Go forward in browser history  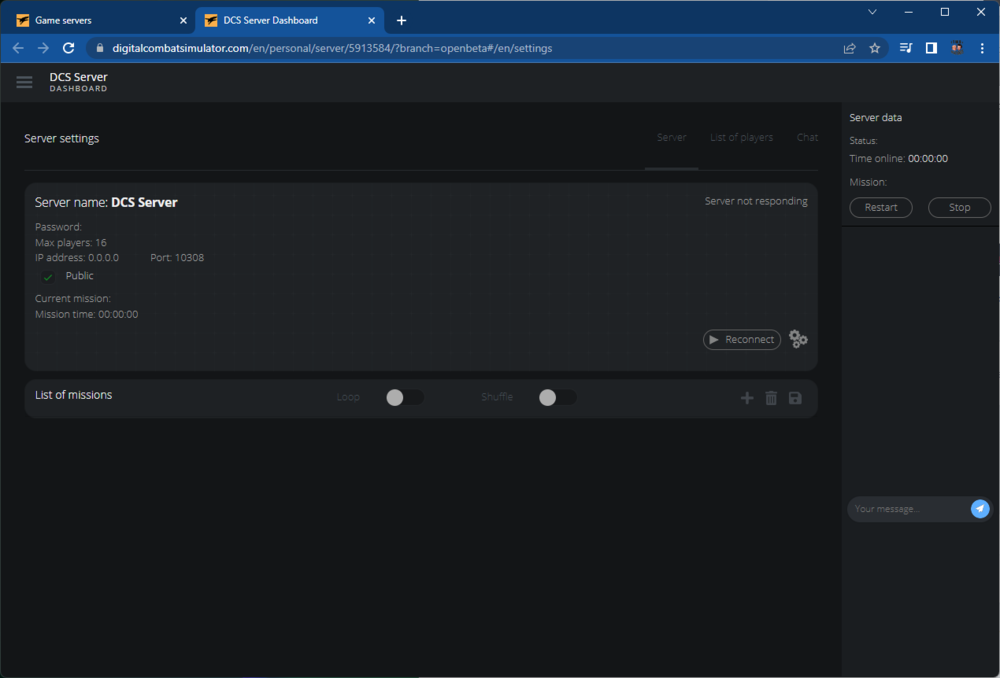pyautogui.click(x=43, y=48)
